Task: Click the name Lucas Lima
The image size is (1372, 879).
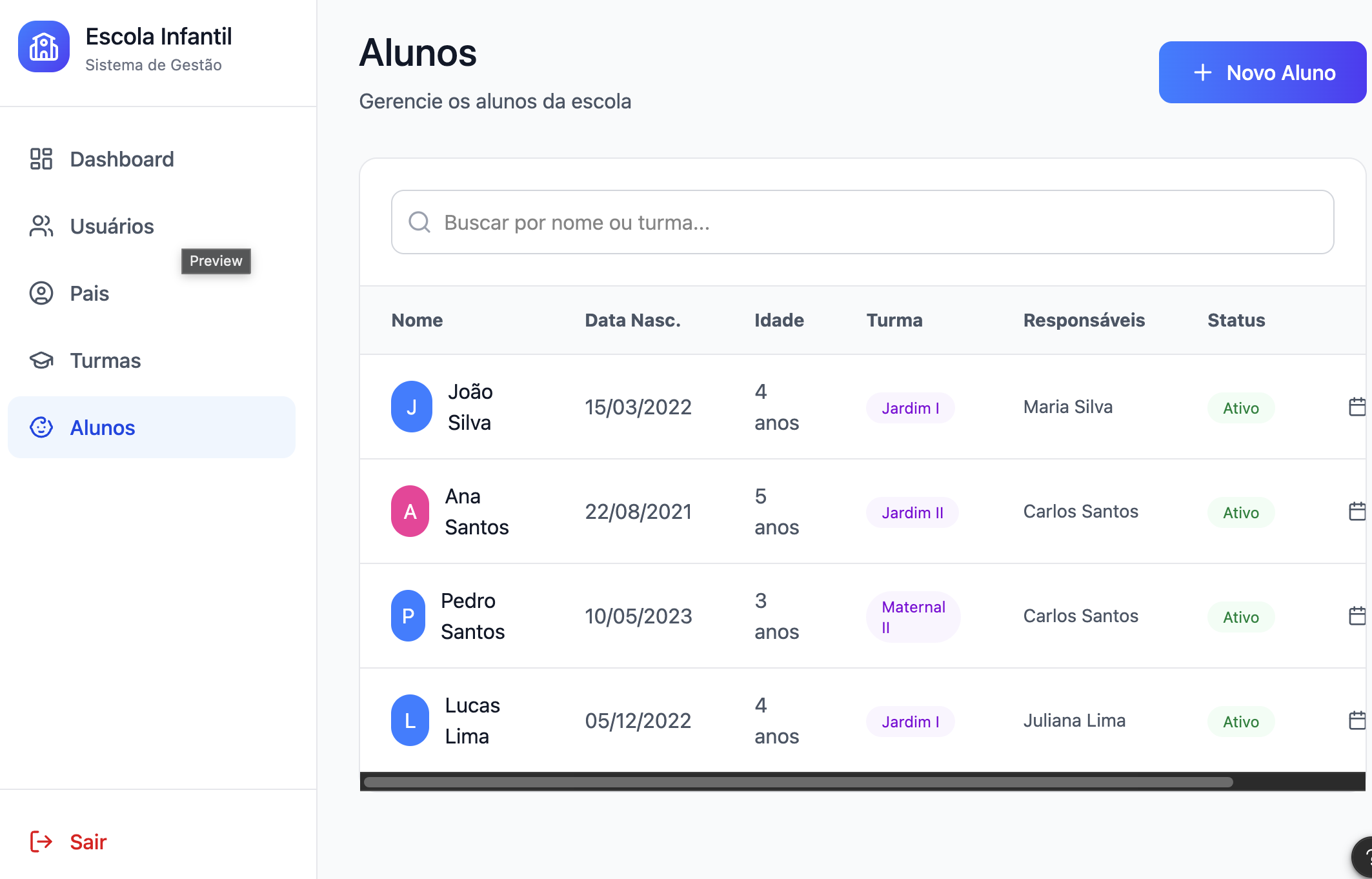Action: pos(472,720)
